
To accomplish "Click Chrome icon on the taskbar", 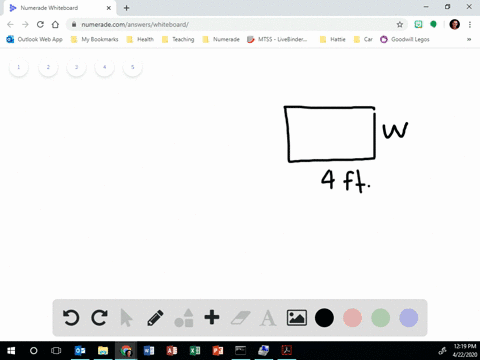I will [x=126, y=351].
